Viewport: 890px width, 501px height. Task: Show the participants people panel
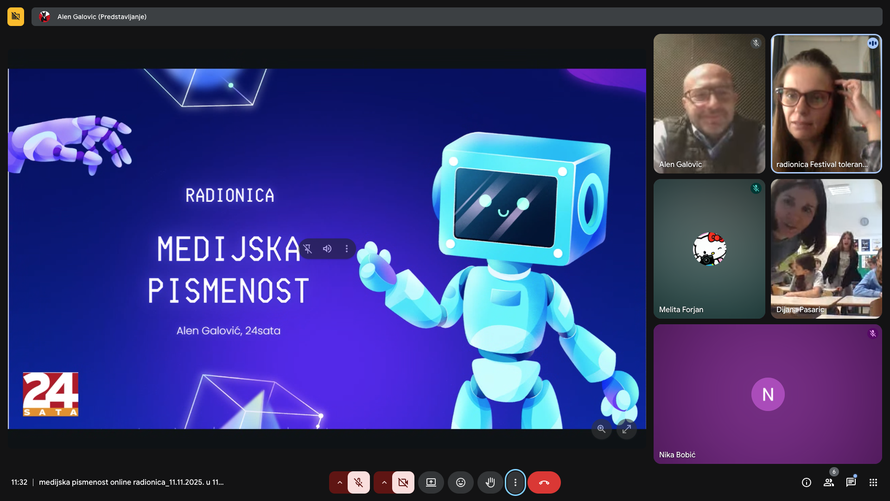pos(829,482)
